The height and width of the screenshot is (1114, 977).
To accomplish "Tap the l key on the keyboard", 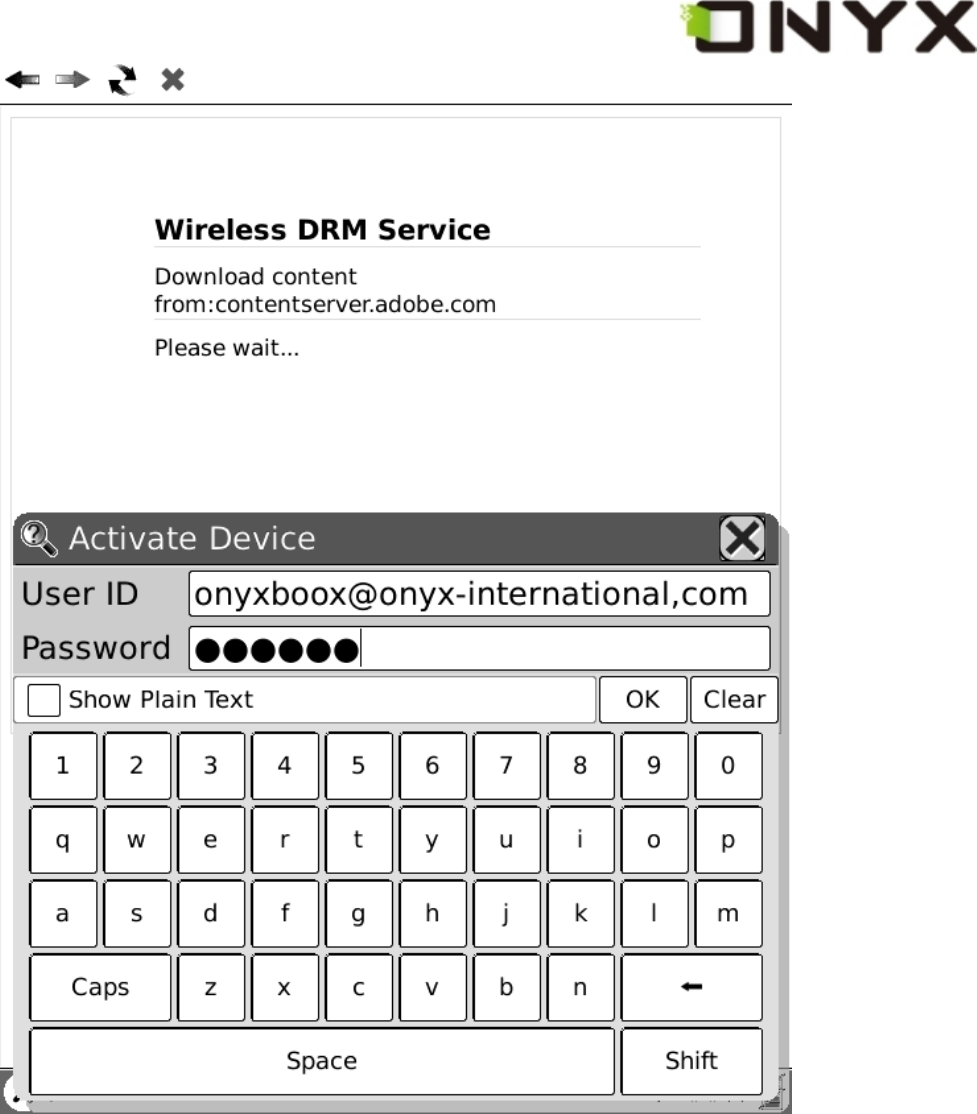I will click(x=654, y=914).
